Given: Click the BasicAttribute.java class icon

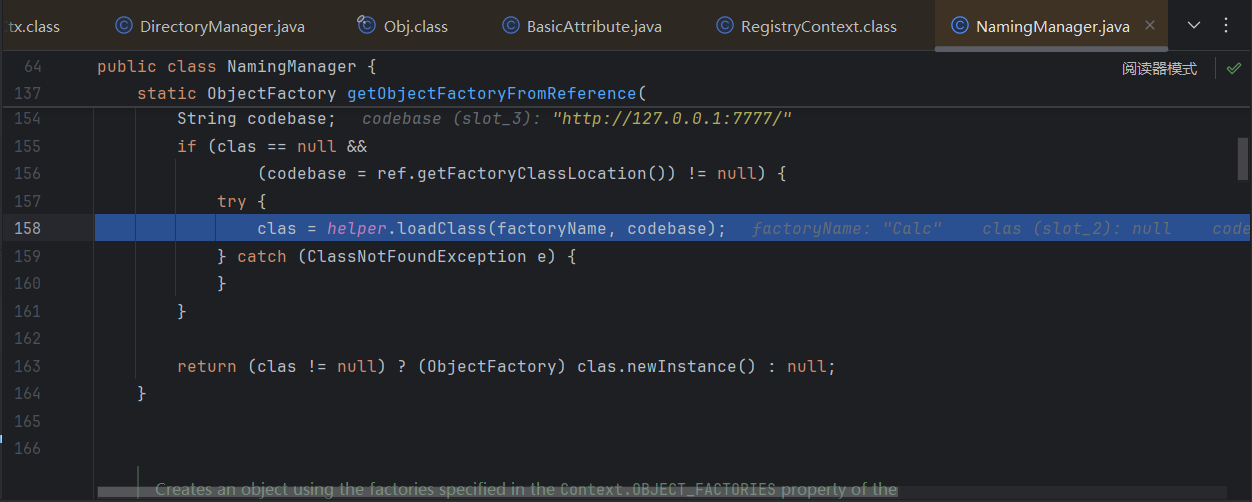Looking at the screenshot, I should click(511, 26).
